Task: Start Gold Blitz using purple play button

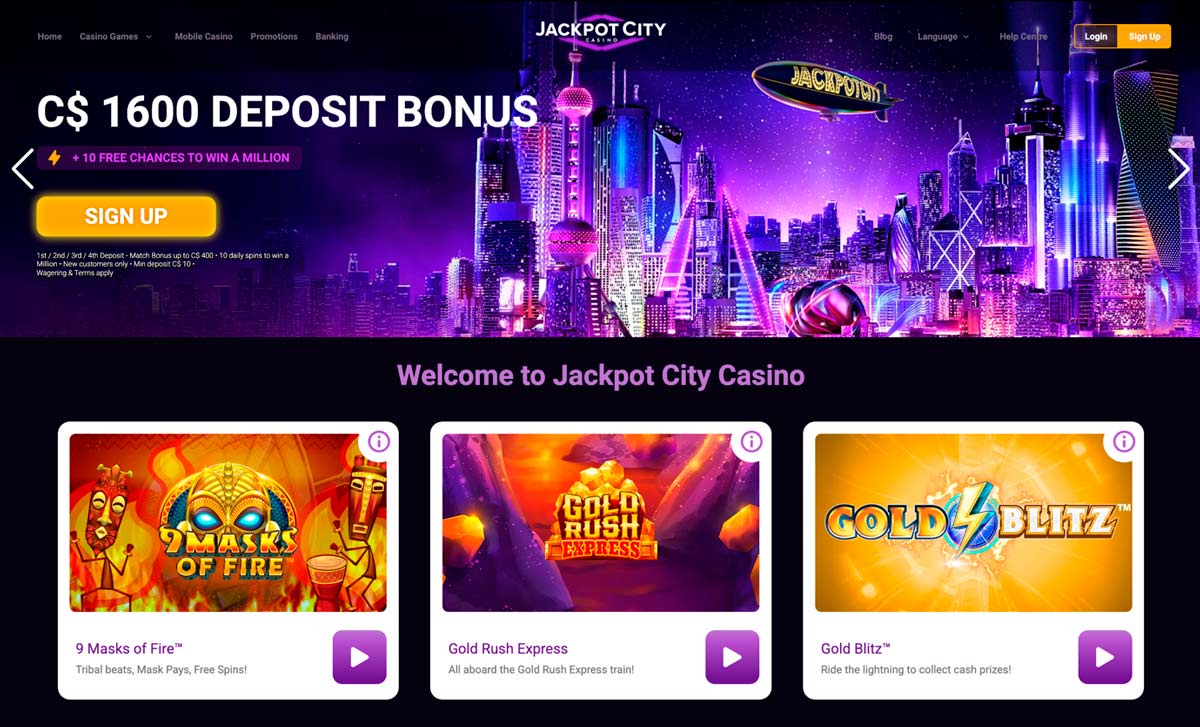Action: coord(1105,657)
